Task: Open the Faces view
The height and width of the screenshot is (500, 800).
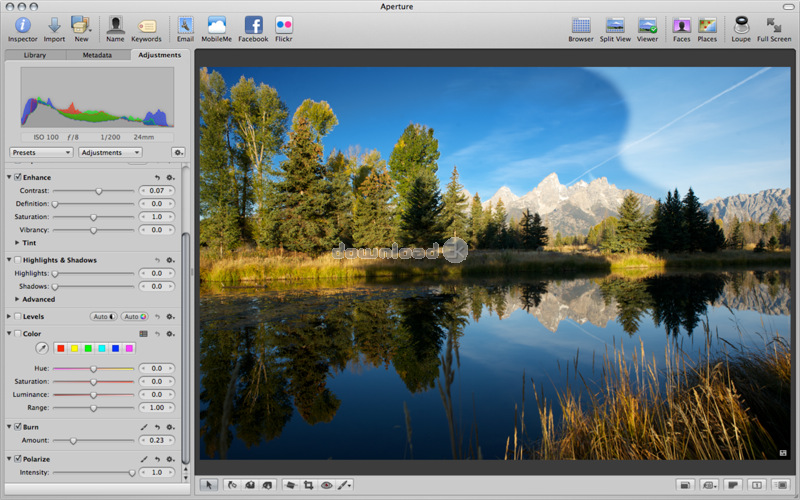Action: 681,25
